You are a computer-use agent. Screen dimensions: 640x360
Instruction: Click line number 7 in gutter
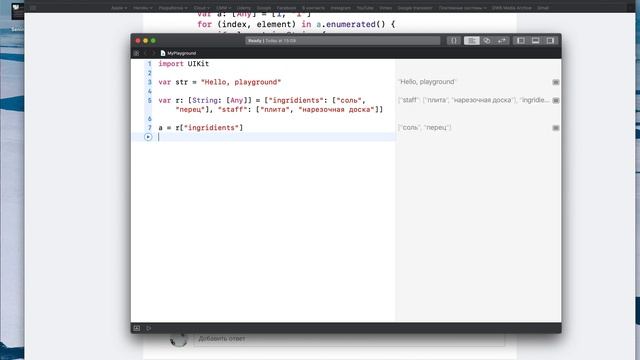pyautogui.click(x=149, y=128)
